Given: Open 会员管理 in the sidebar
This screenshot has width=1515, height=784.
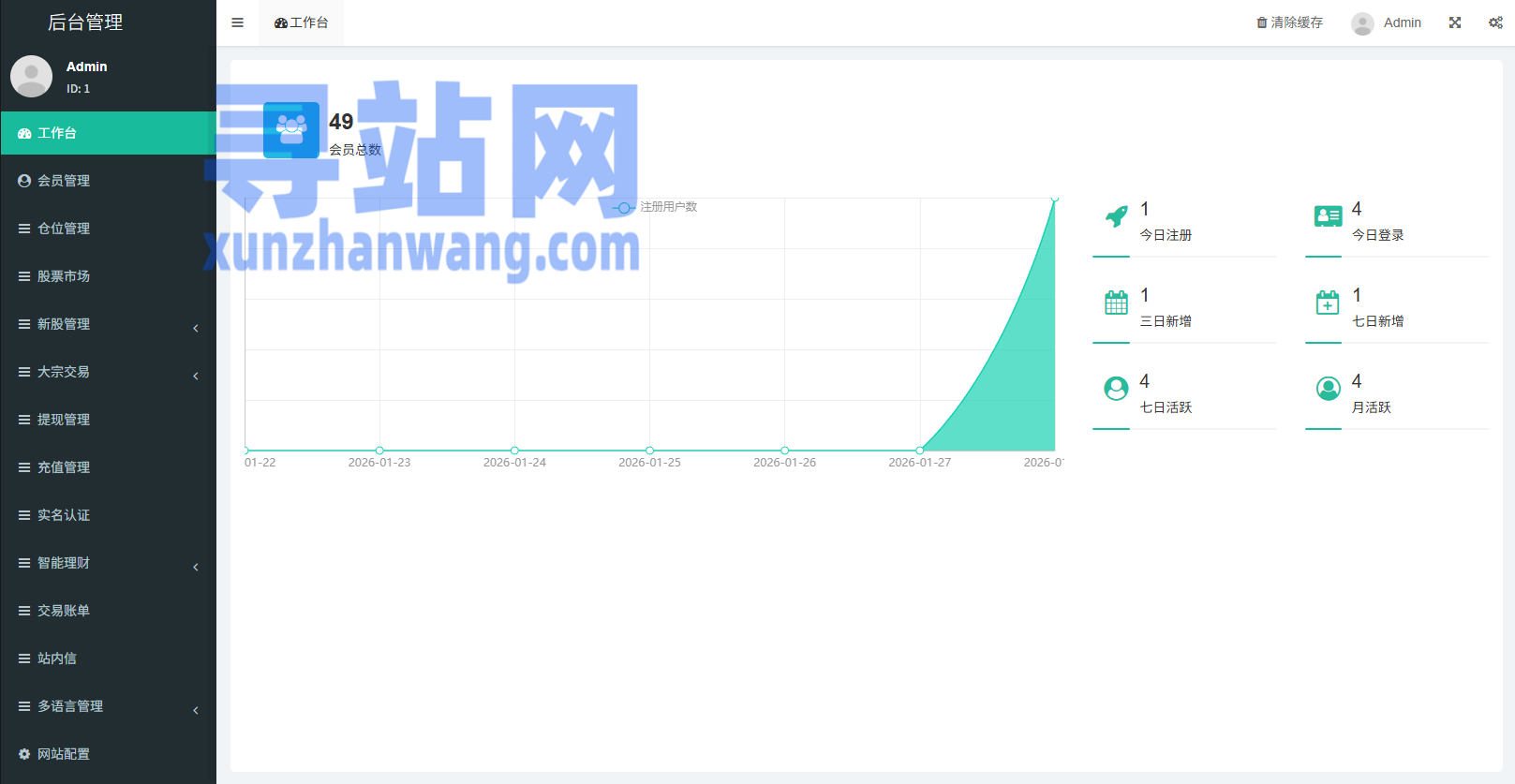Looking at the screenshot, I should 64,181.
